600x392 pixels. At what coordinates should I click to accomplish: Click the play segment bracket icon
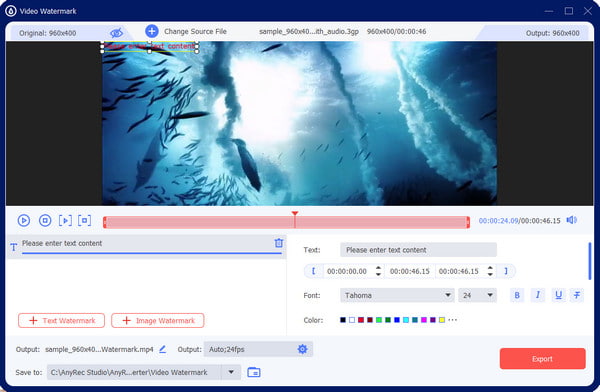(x=65, y=220)
